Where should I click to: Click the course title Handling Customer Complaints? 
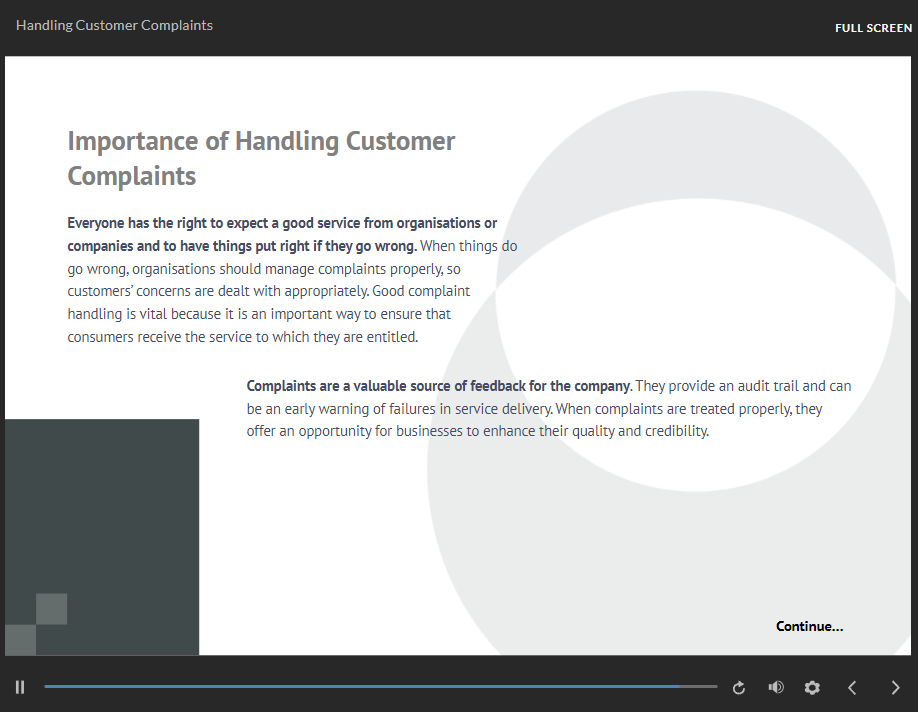[114, 25]
